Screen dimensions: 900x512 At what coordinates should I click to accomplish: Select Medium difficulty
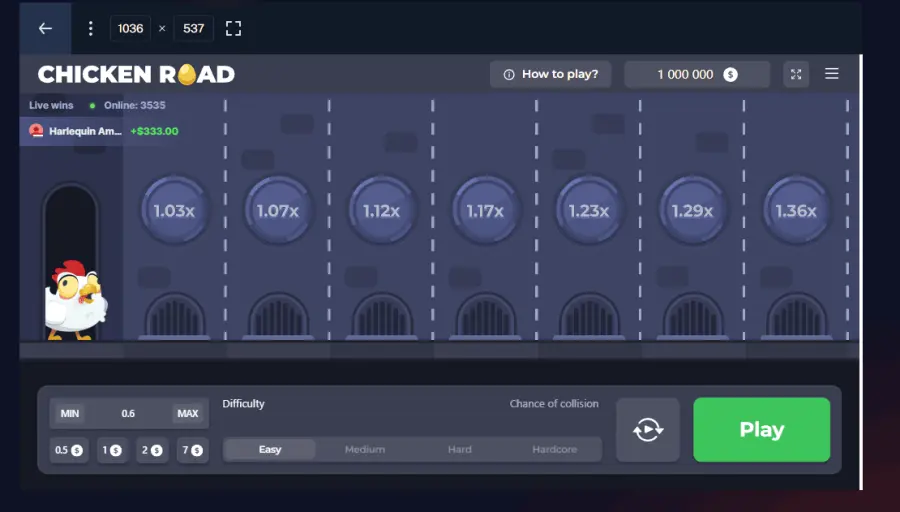365,449
